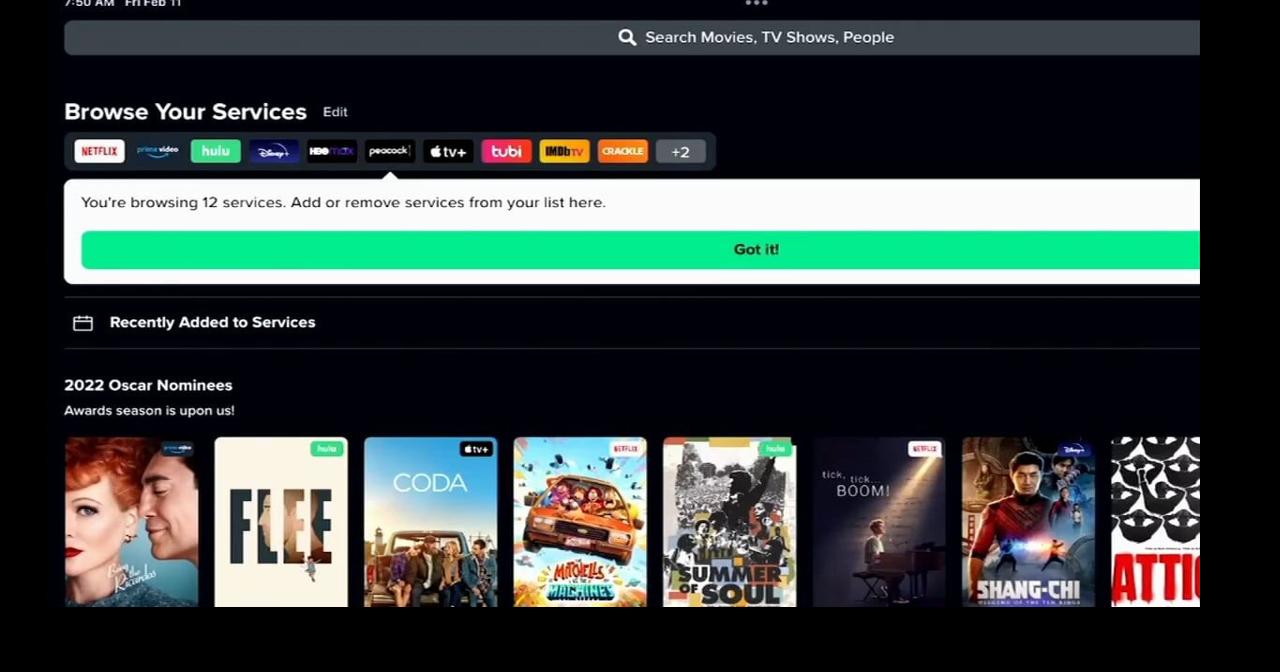Expand the +2 hidden services
This screenshot has height=672, width=1280.
coord(680,151)
